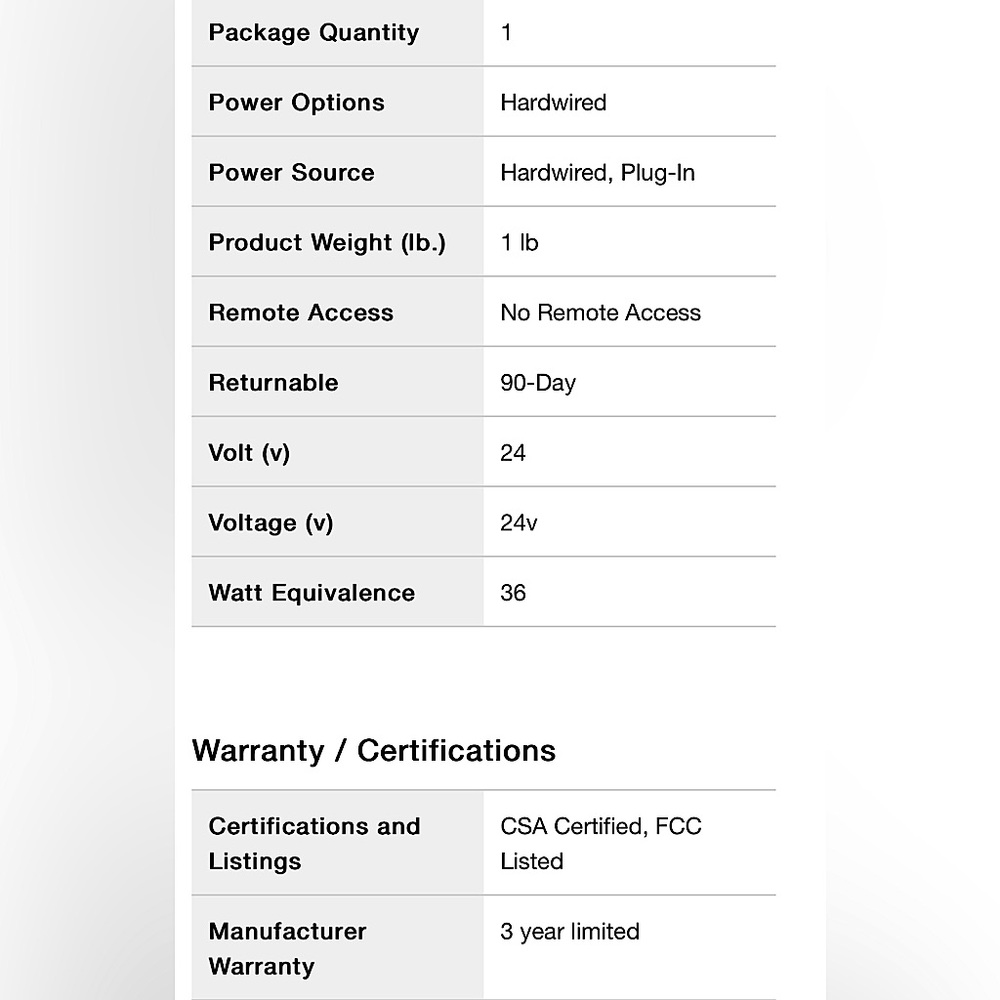Screen dimensions: 1000x1000
Task: Click the CSA Certified, FCC Listed value
Action: coord(601,844)
